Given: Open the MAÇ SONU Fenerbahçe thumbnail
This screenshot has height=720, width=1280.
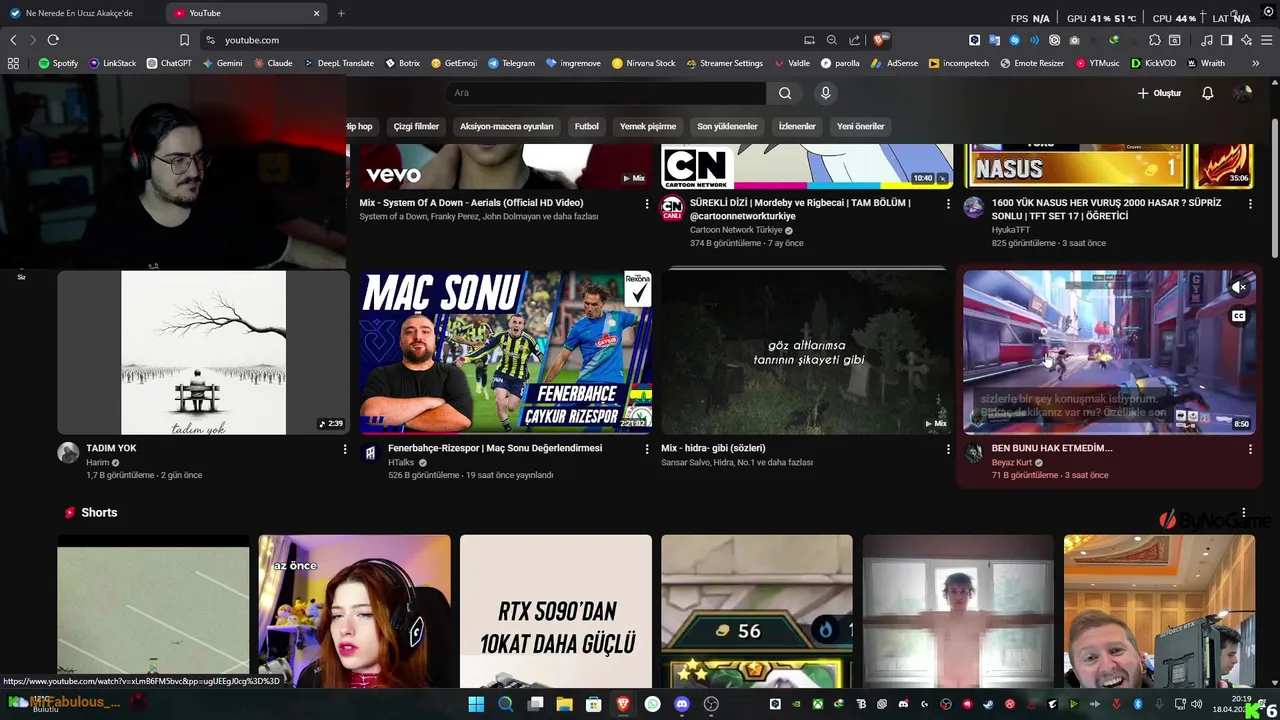Looking at the screenshot, I should coord(506,352).
